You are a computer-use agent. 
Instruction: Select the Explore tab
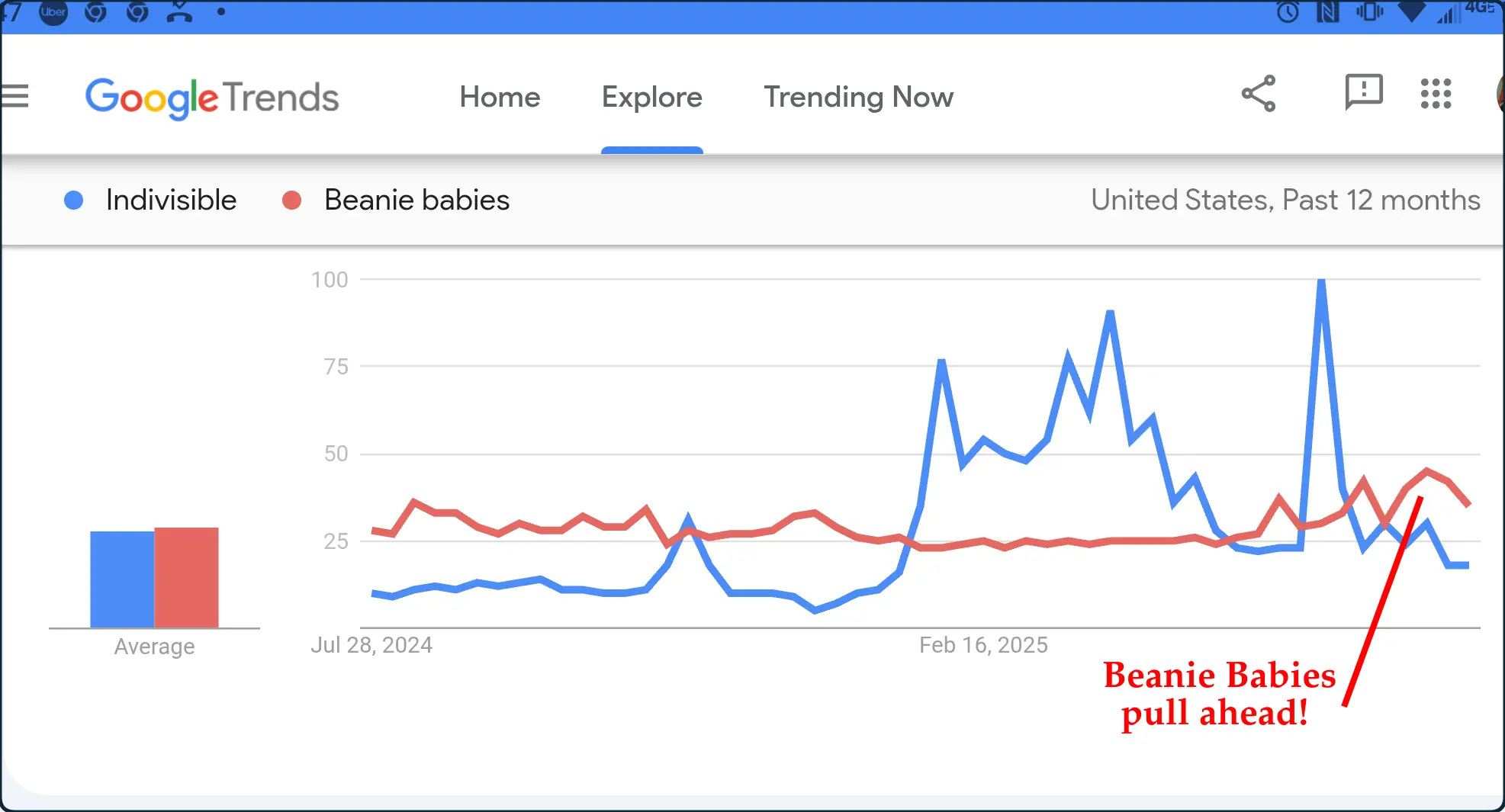651,97
